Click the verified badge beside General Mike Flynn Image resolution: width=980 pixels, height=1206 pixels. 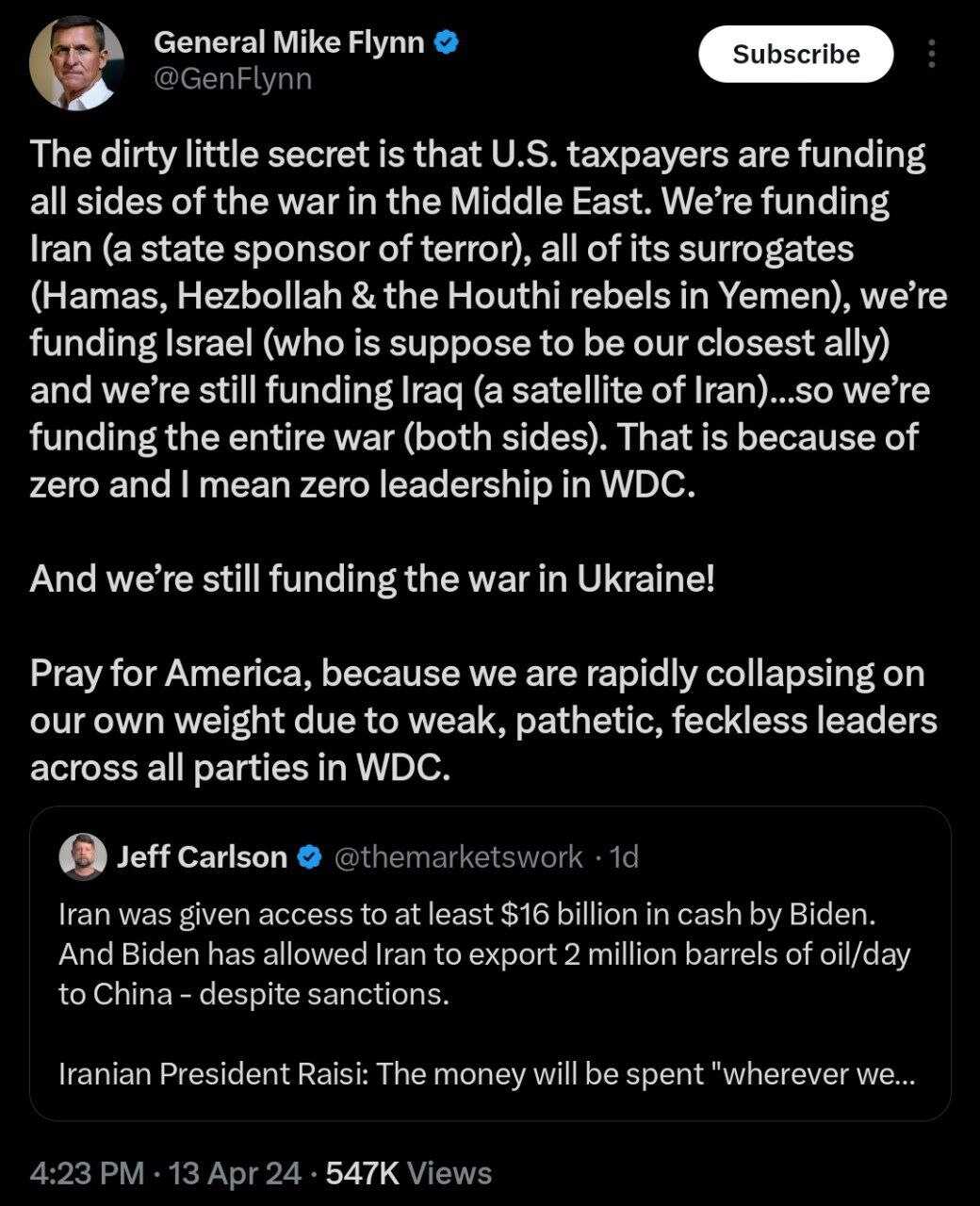coord(447,42)
